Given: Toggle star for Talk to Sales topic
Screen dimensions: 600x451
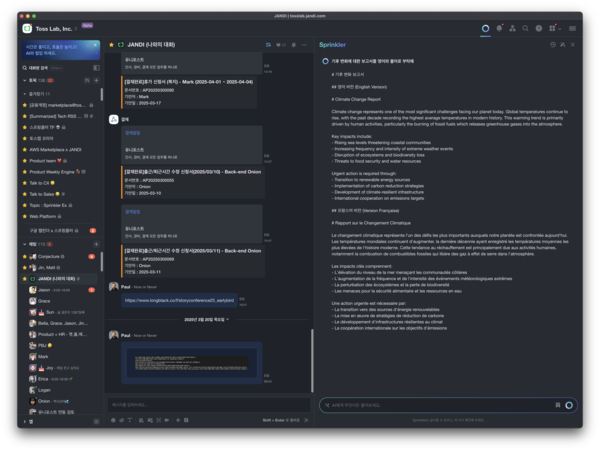Looking at the screenshot, I should click(x=25, y=193).
